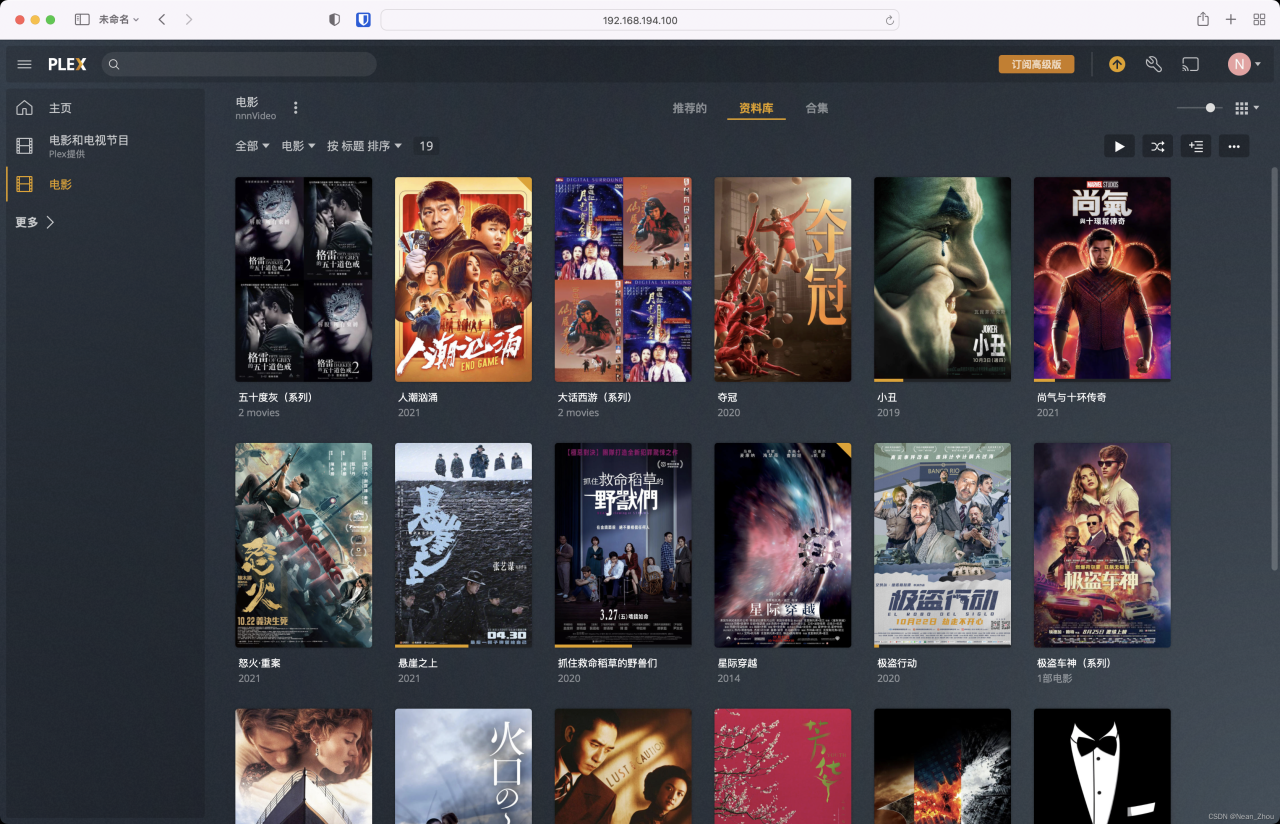Click the 极盗行动 title text
1280x824 pixels.
[x=897, y=663]
